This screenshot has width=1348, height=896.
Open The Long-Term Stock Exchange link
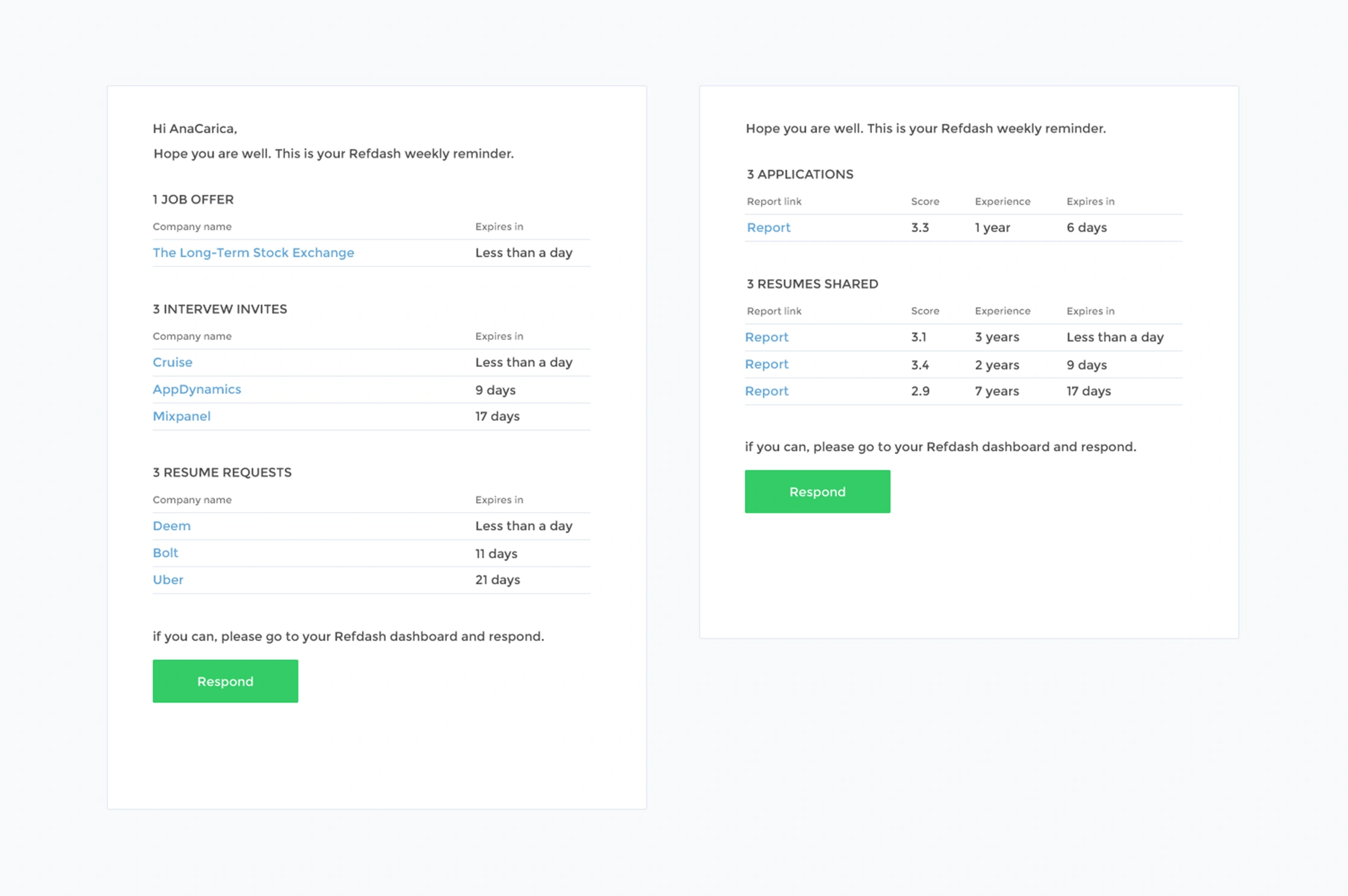253,252
